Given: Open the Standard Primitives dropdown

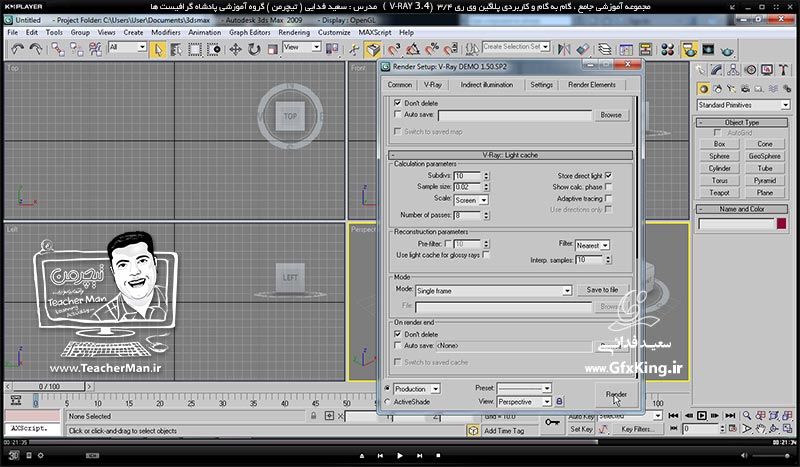Looking at the screenshot, I should tap(743, 105).
